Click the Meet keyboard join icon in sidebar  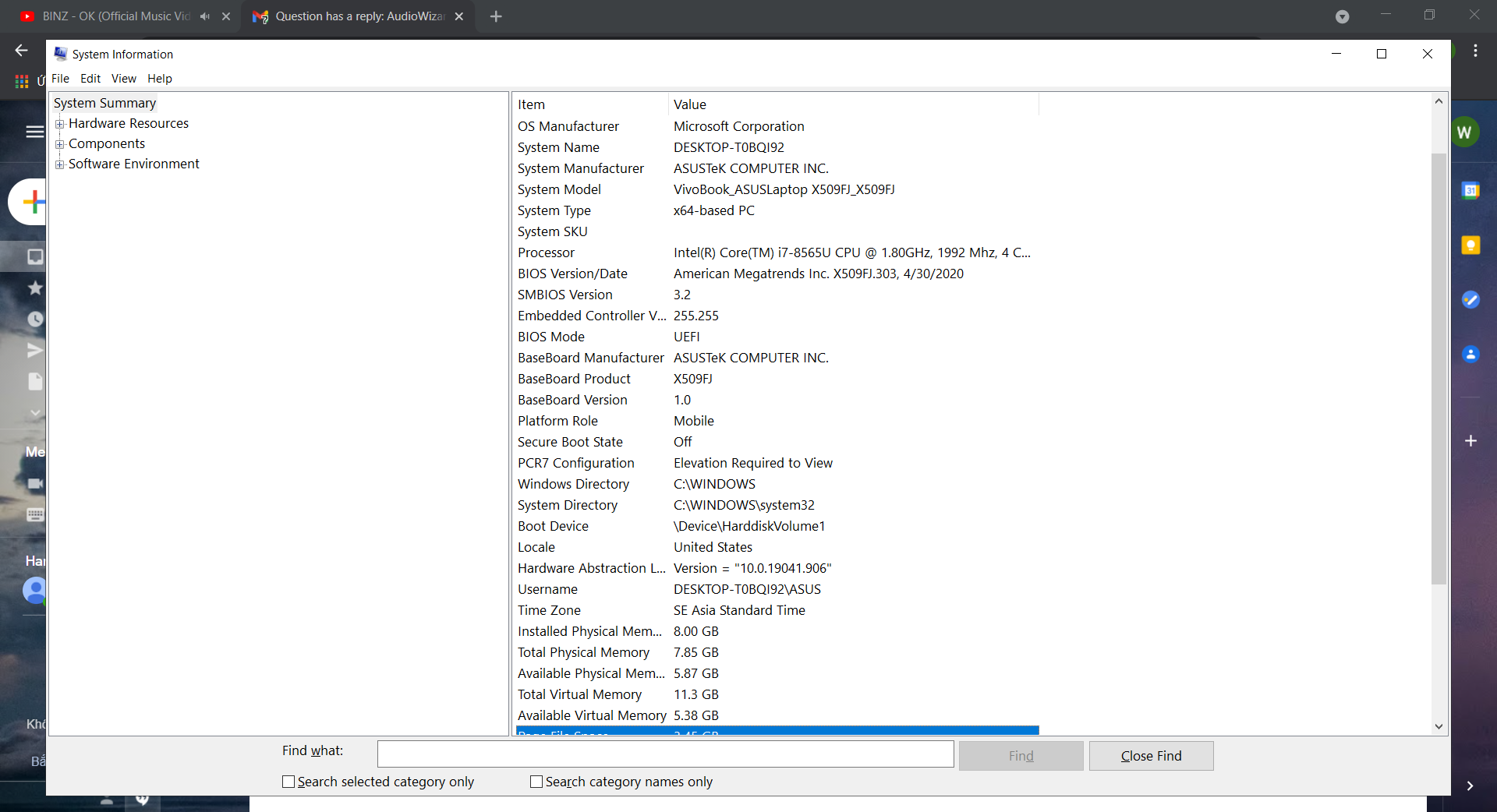pyautogui.click(x=35, y=514)
